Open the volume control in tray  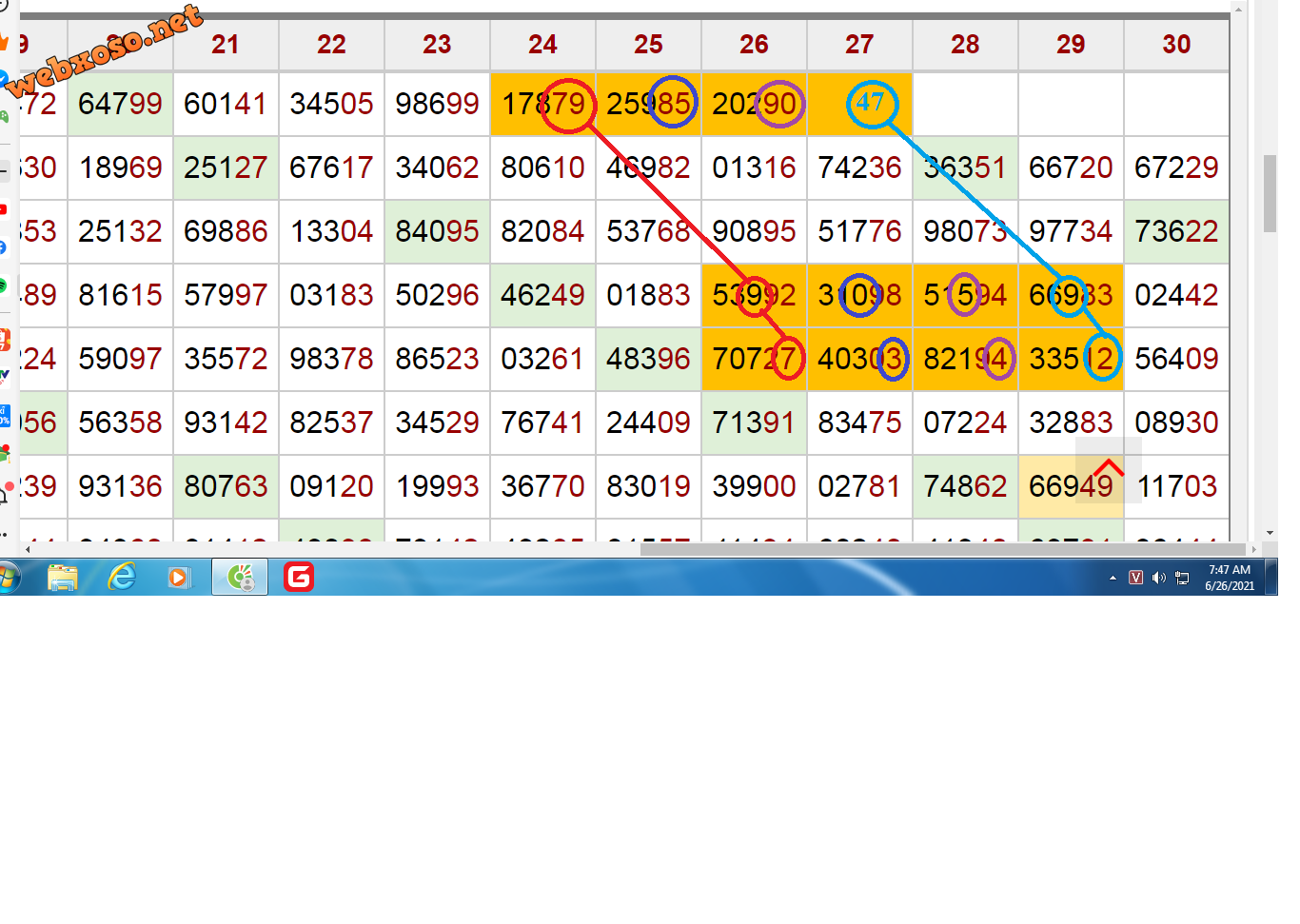1158,578
